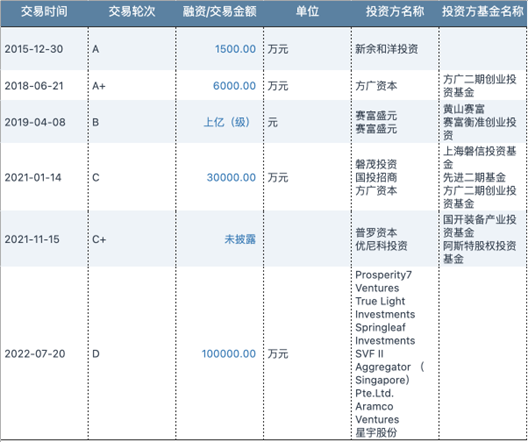Select the 国投招商 investor name

click(x=376, y=177)
